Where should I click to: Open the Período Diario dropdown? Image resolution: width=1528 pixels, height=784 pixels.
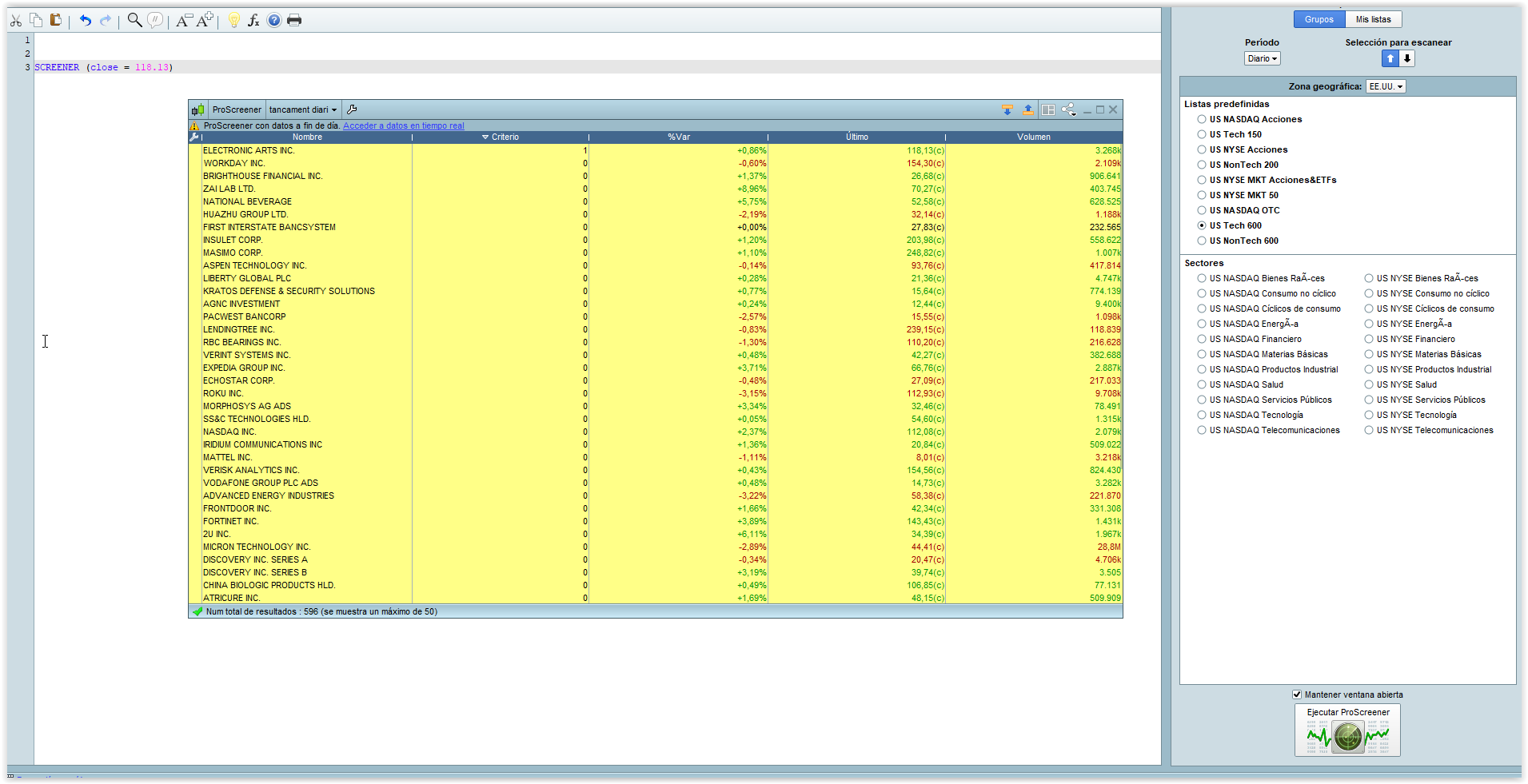pyautogui.click(x=1263, y=58)
